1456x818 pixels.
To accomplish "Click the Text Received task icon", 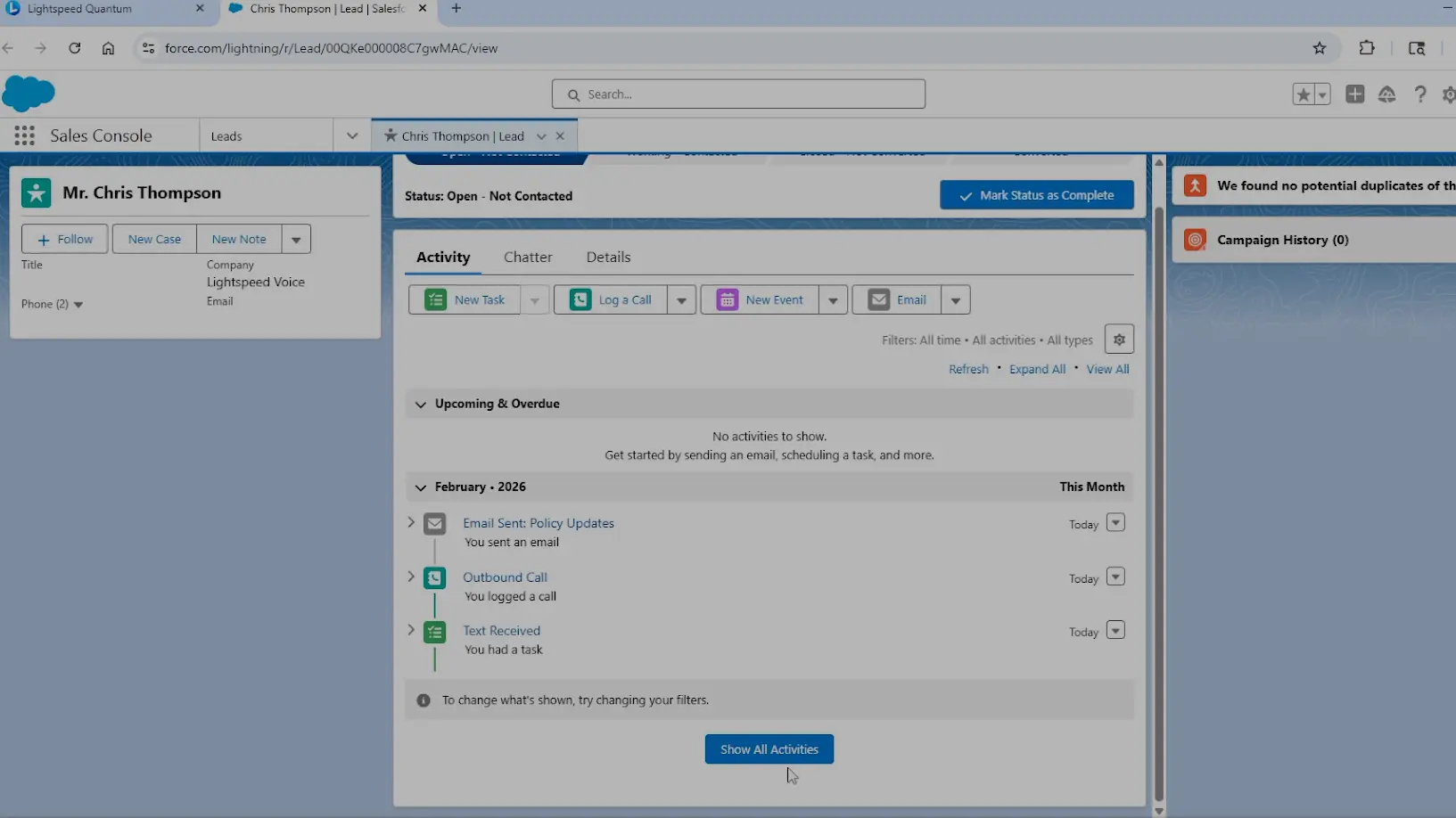I will (435, 632).
